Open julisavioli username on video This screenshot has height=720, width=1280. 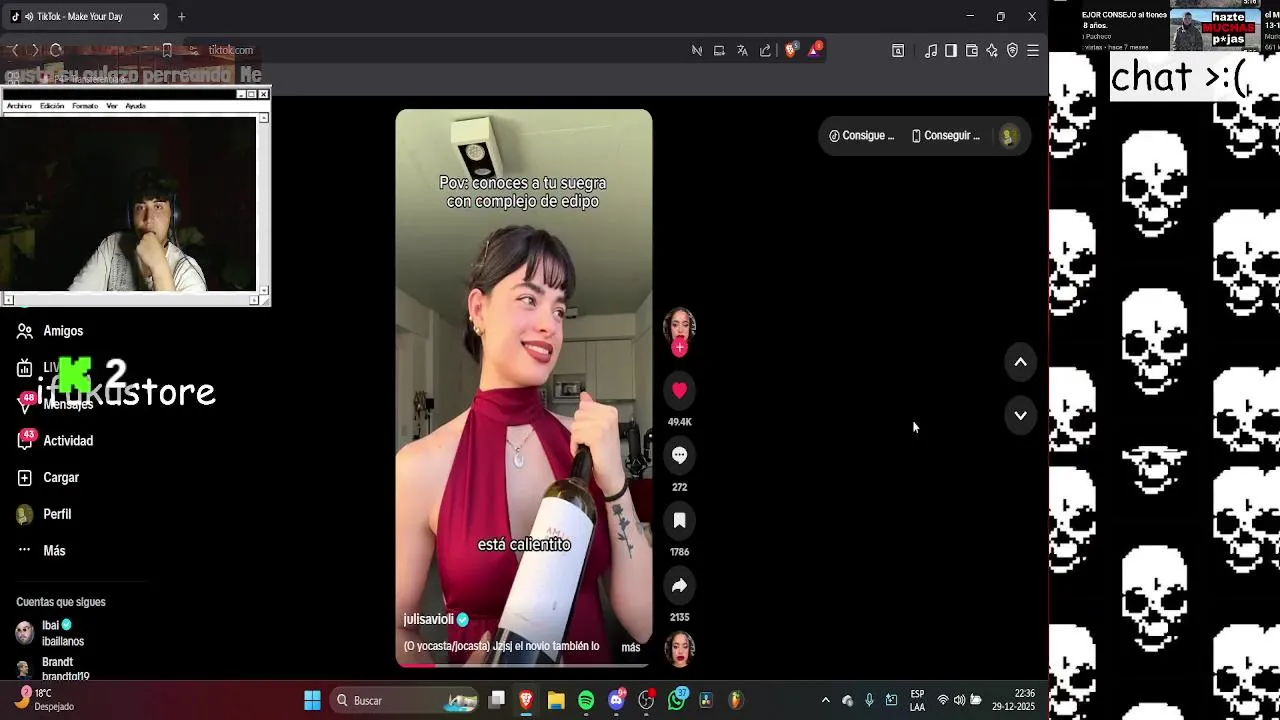click(429, 620)
